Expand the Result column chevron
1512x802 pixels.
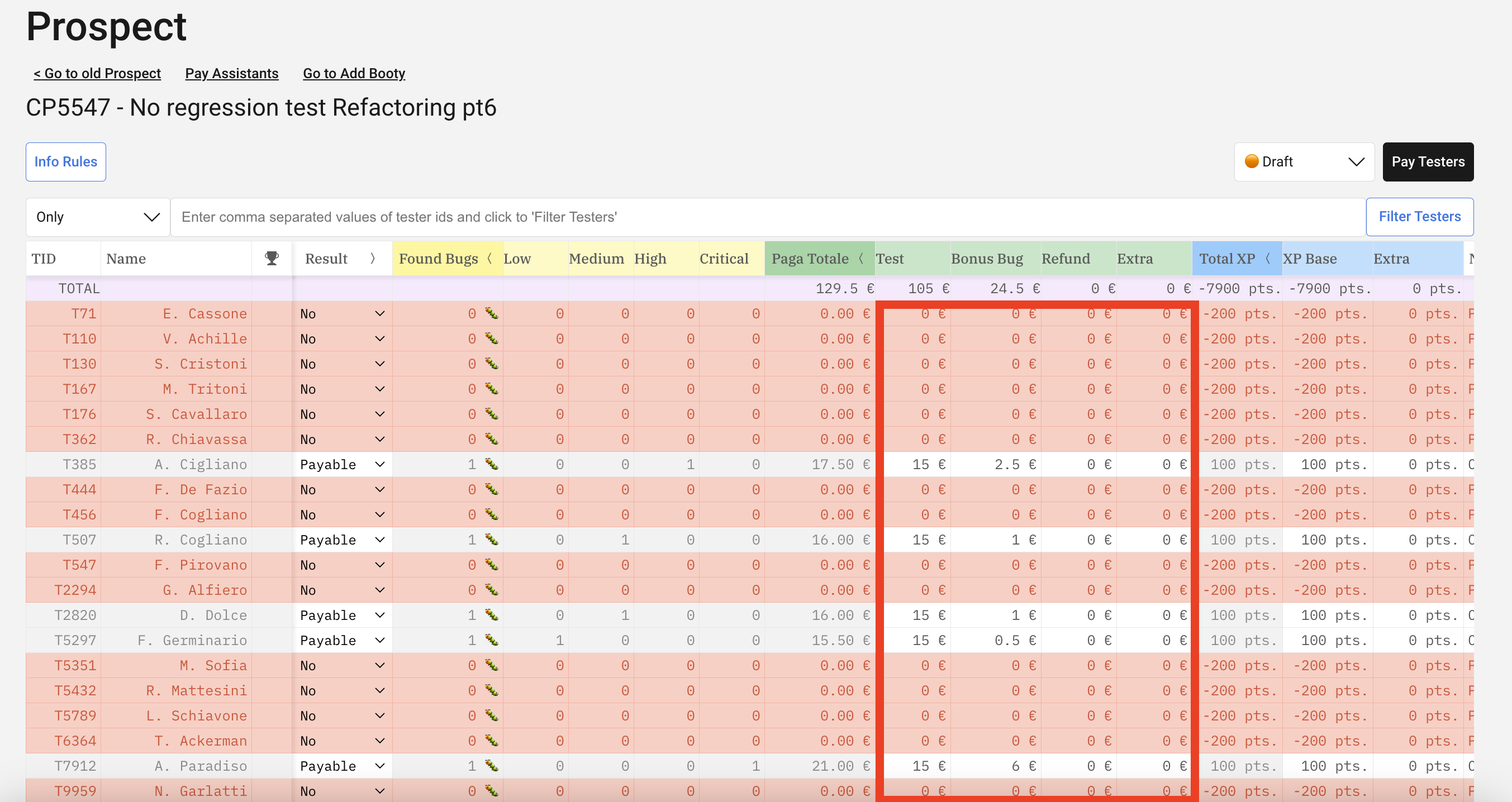pyautogui.click(x=373, y=258)
